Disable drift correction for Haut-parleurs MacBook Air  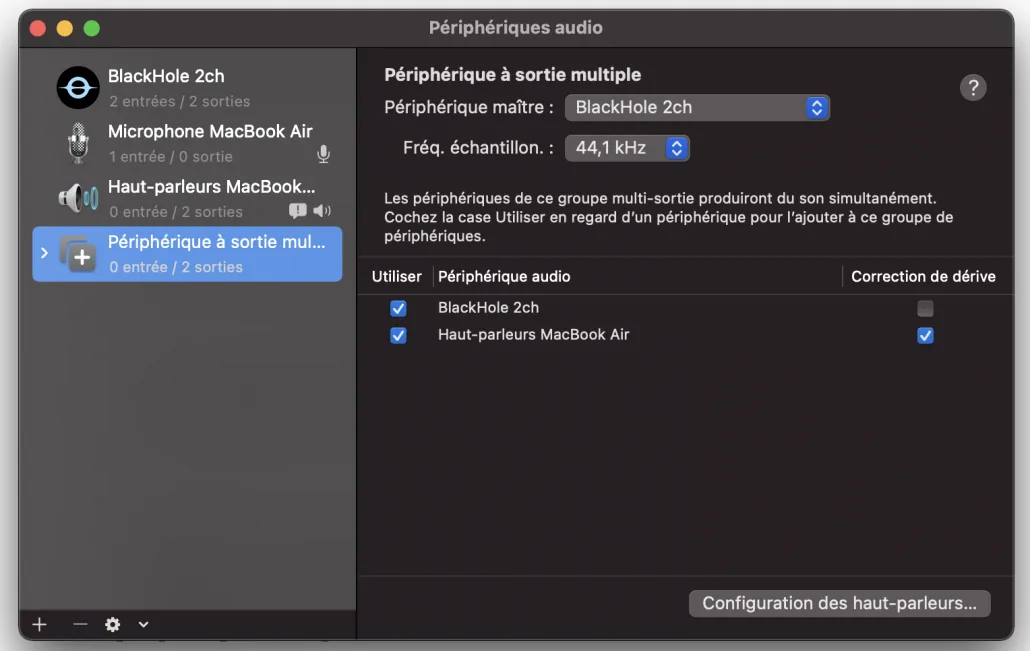pyautogui.click(x=925, y=335)
